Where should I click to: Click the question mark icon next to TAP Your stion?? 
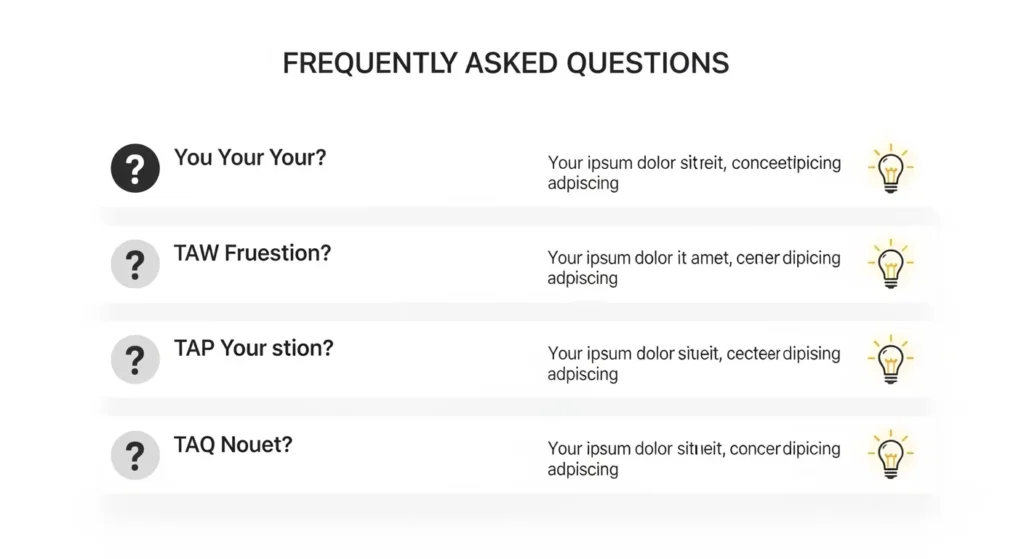coord(135,360)
